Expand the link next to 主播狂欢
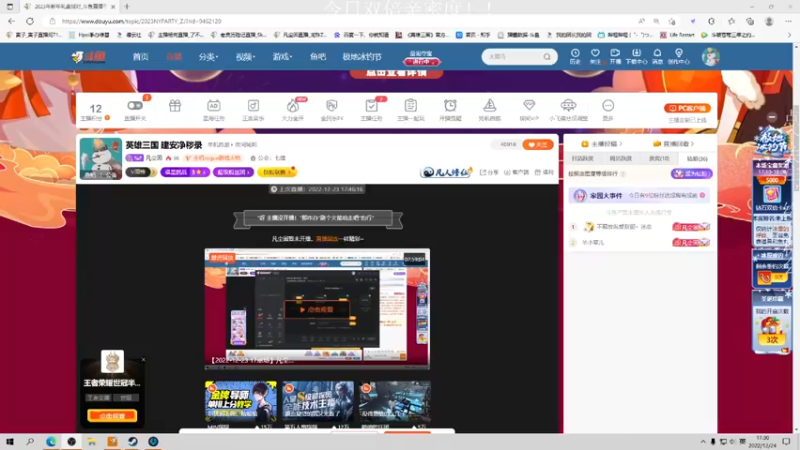Image resolution: width=800 pixels, height=450 pixels. (673, 144)
